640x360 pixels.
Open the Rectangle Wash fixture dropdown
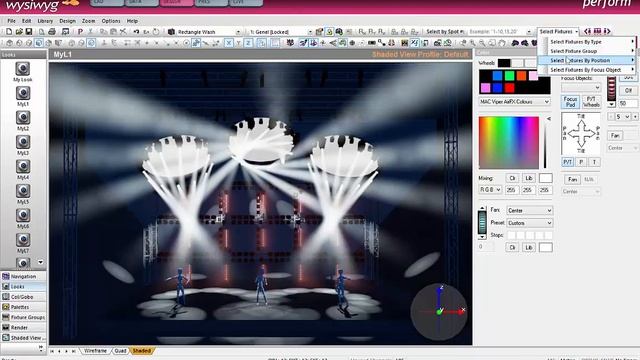[x=238, y=32]
